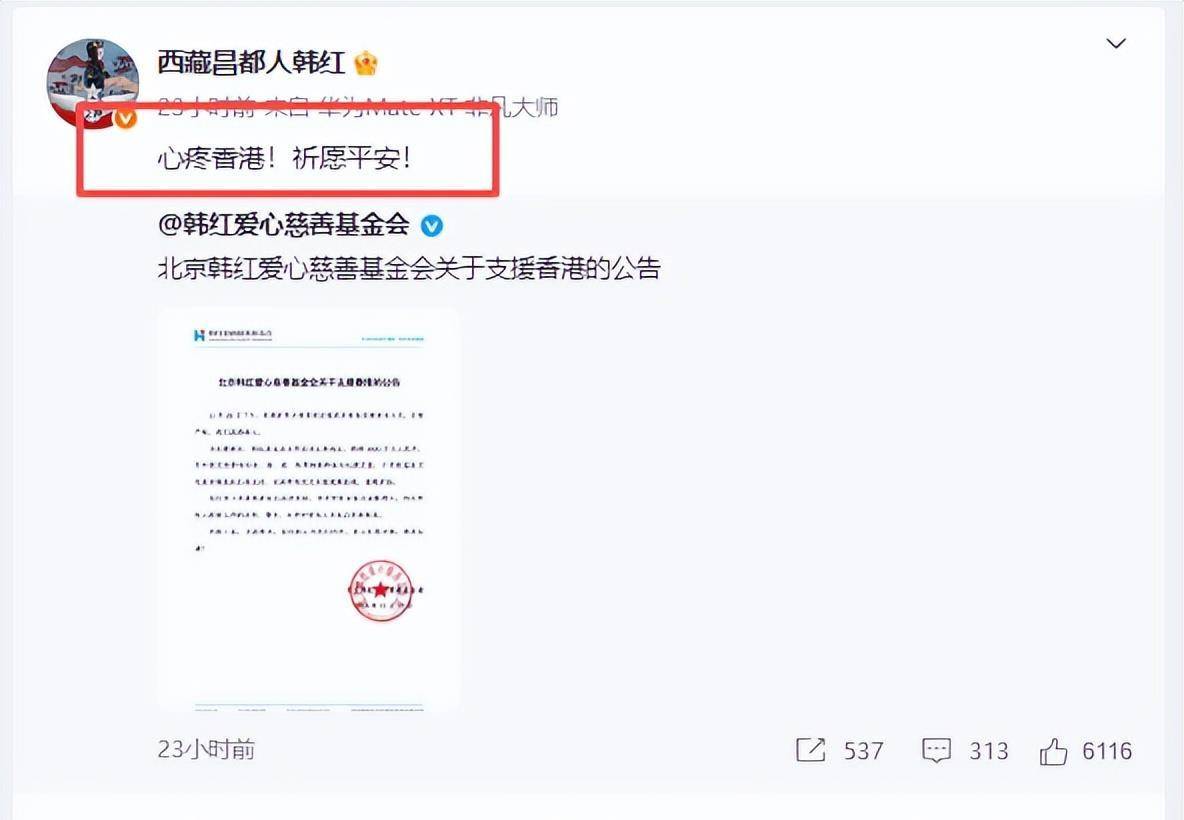Click the H logo in document header

pos(199,335)
